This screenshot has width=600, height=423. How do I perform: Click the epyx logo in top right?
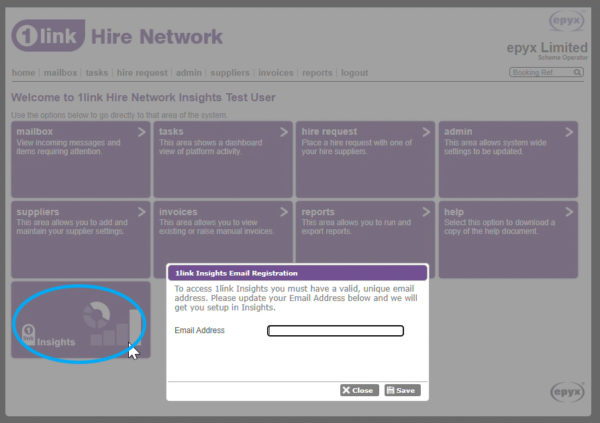tap(567, 20)
